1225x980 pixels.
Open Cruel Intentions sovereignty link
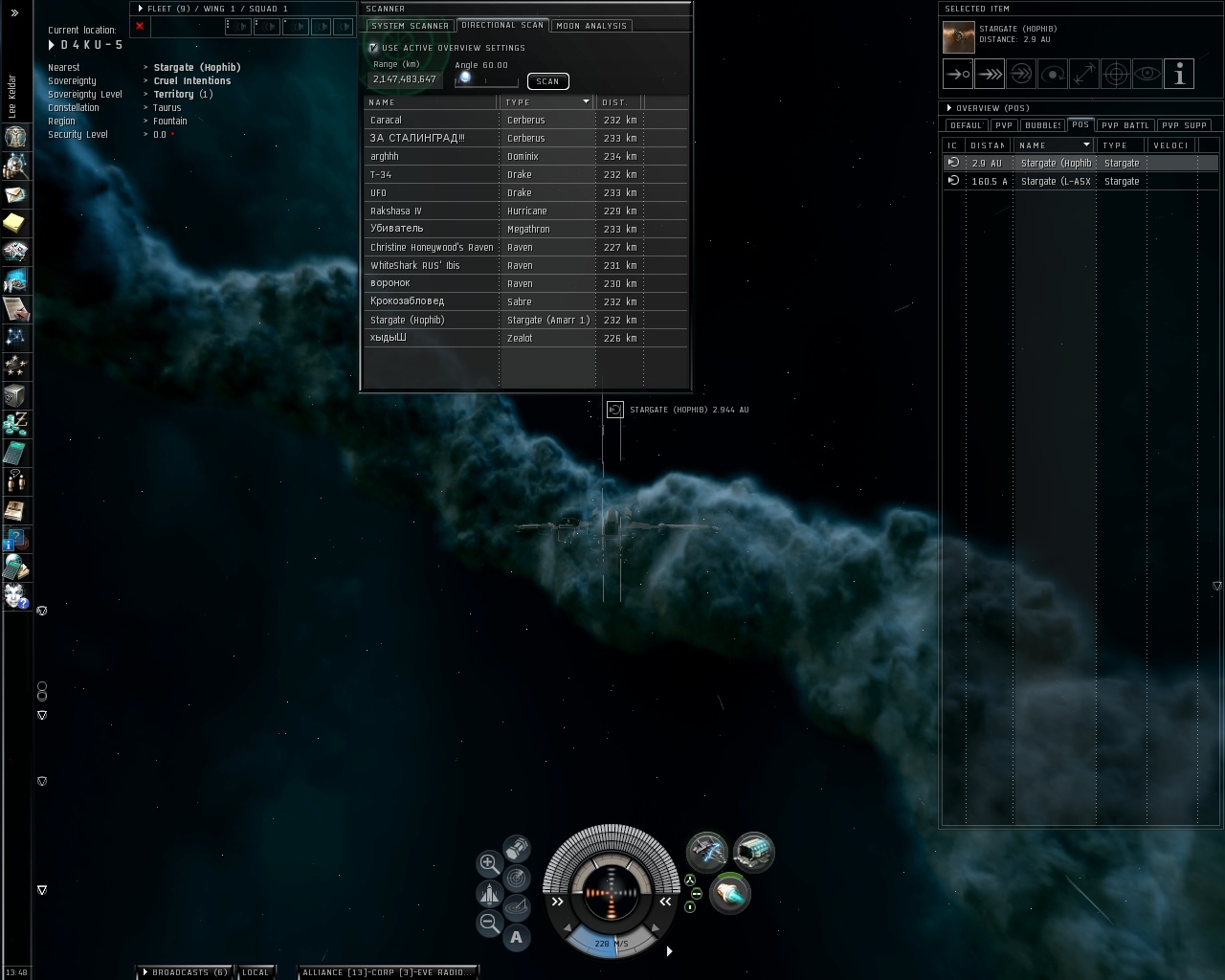point(192,81)
